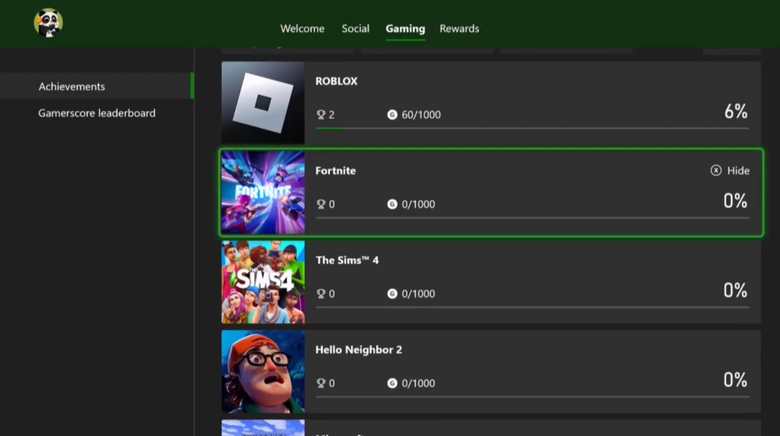Click Fortnite 0/1000 gamerscore value
This screenshot has width=780, height=436.
pos(418,205)
